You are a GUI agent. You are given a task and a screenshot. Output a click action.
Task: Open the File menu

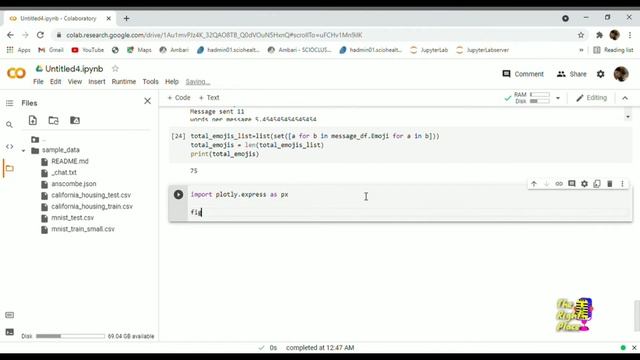click(x=38, y=82)
